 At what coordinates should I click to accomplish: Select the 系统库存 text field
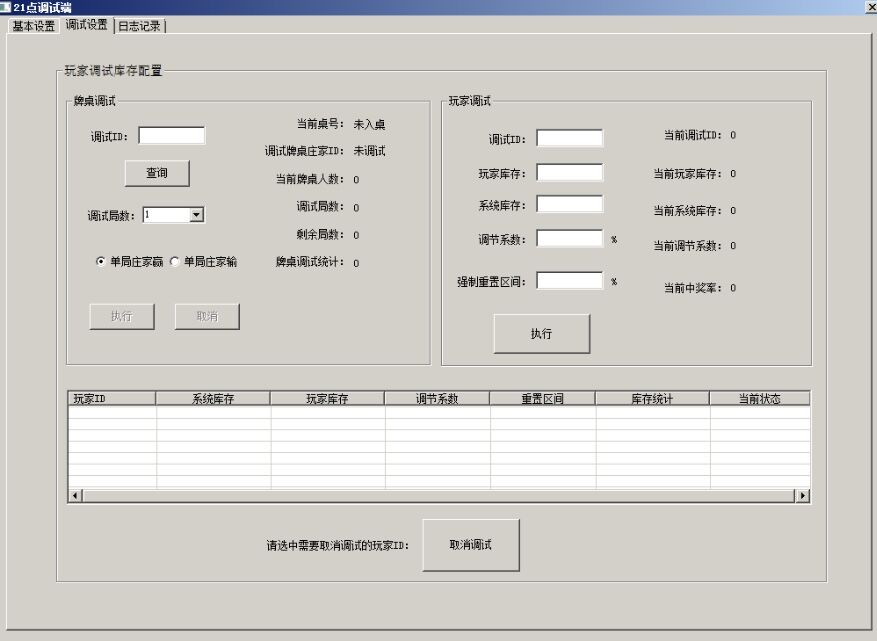pyautogui.click(x=569, y=205)
